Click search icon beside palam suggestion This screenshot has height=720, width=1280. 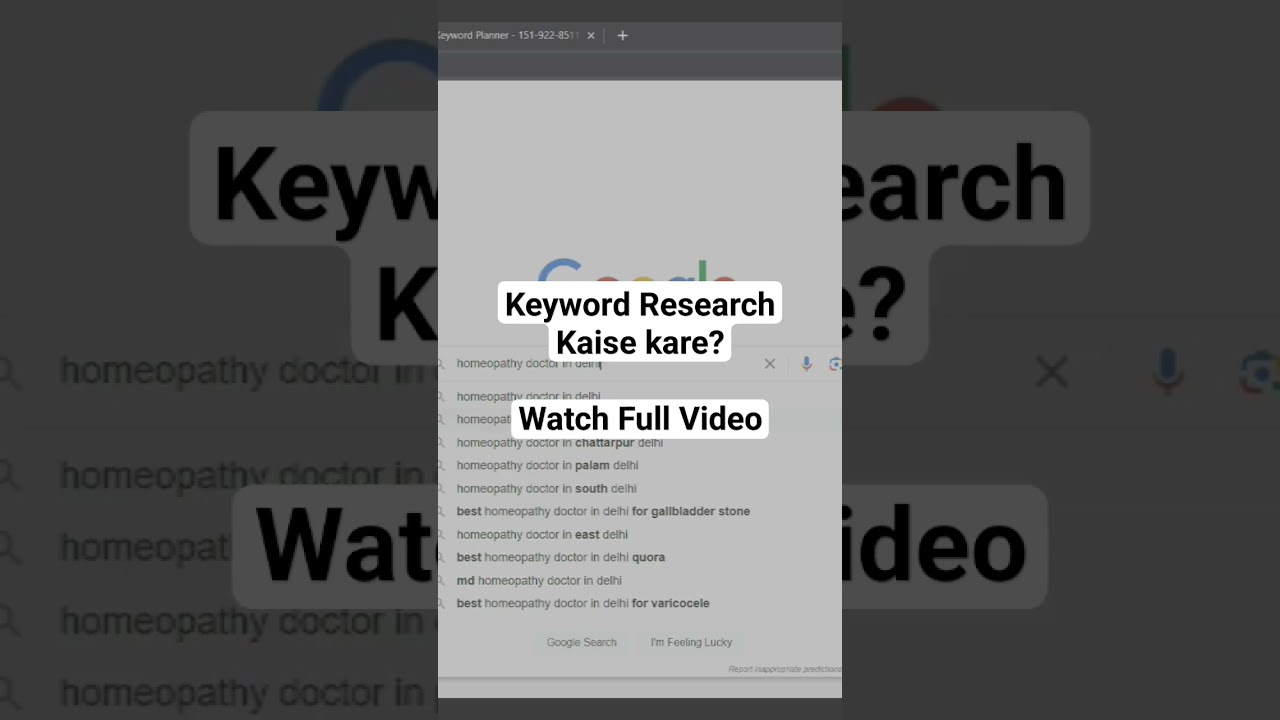(x=440, y=465)
